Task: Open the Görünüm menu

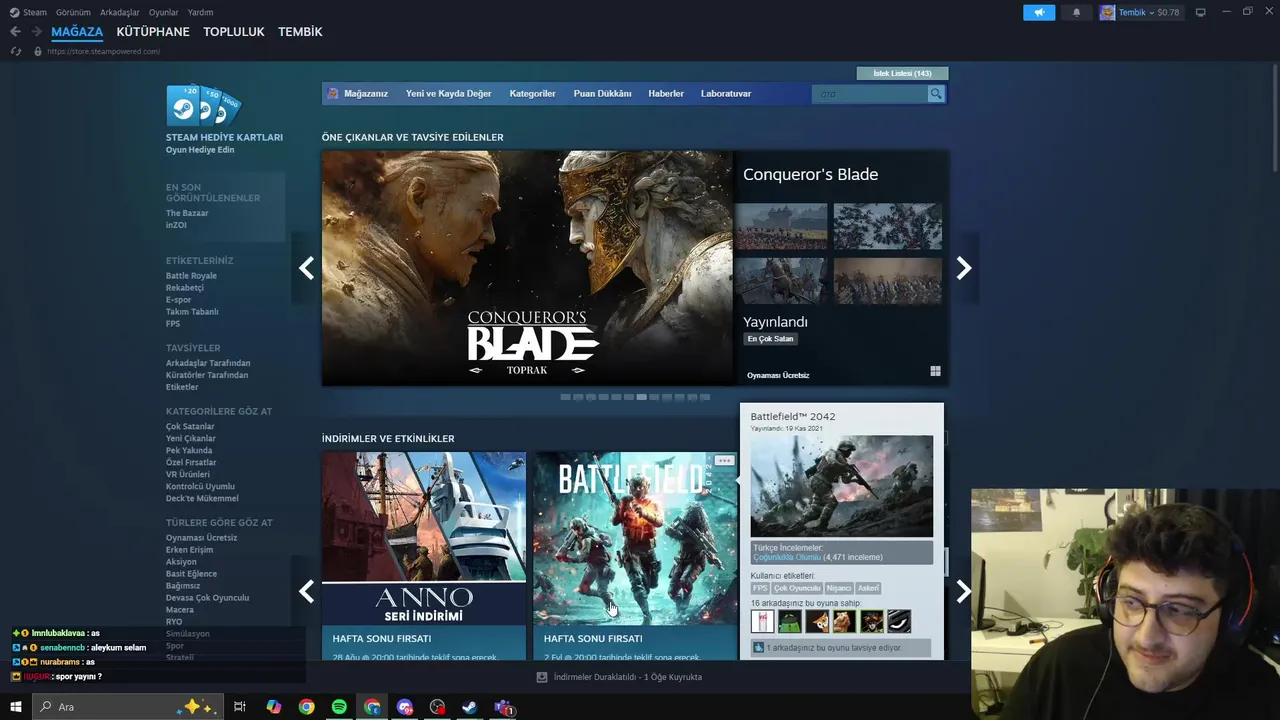Action: (73, 12)
